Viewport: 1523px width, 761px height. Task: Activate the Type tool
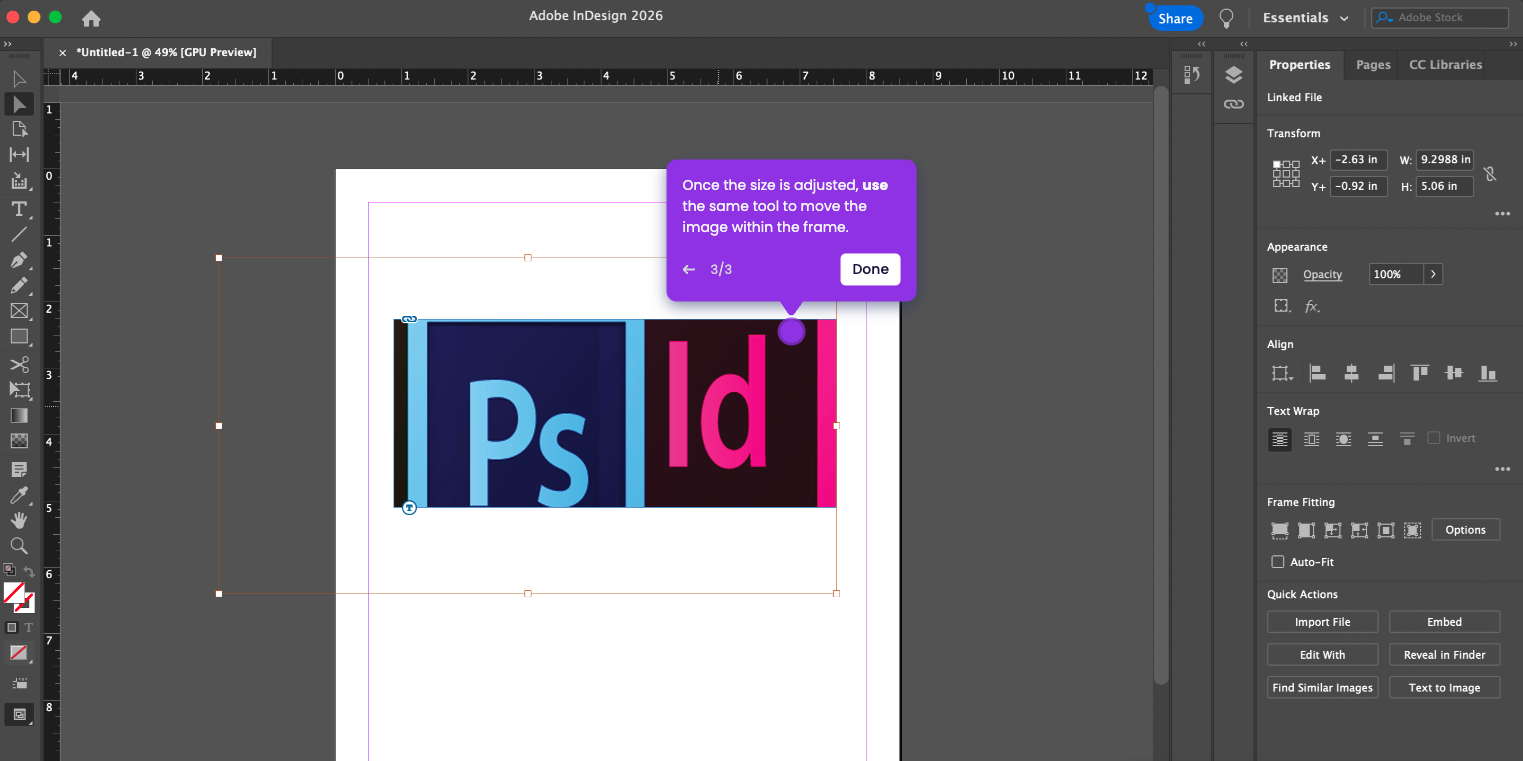pos(19,209)
